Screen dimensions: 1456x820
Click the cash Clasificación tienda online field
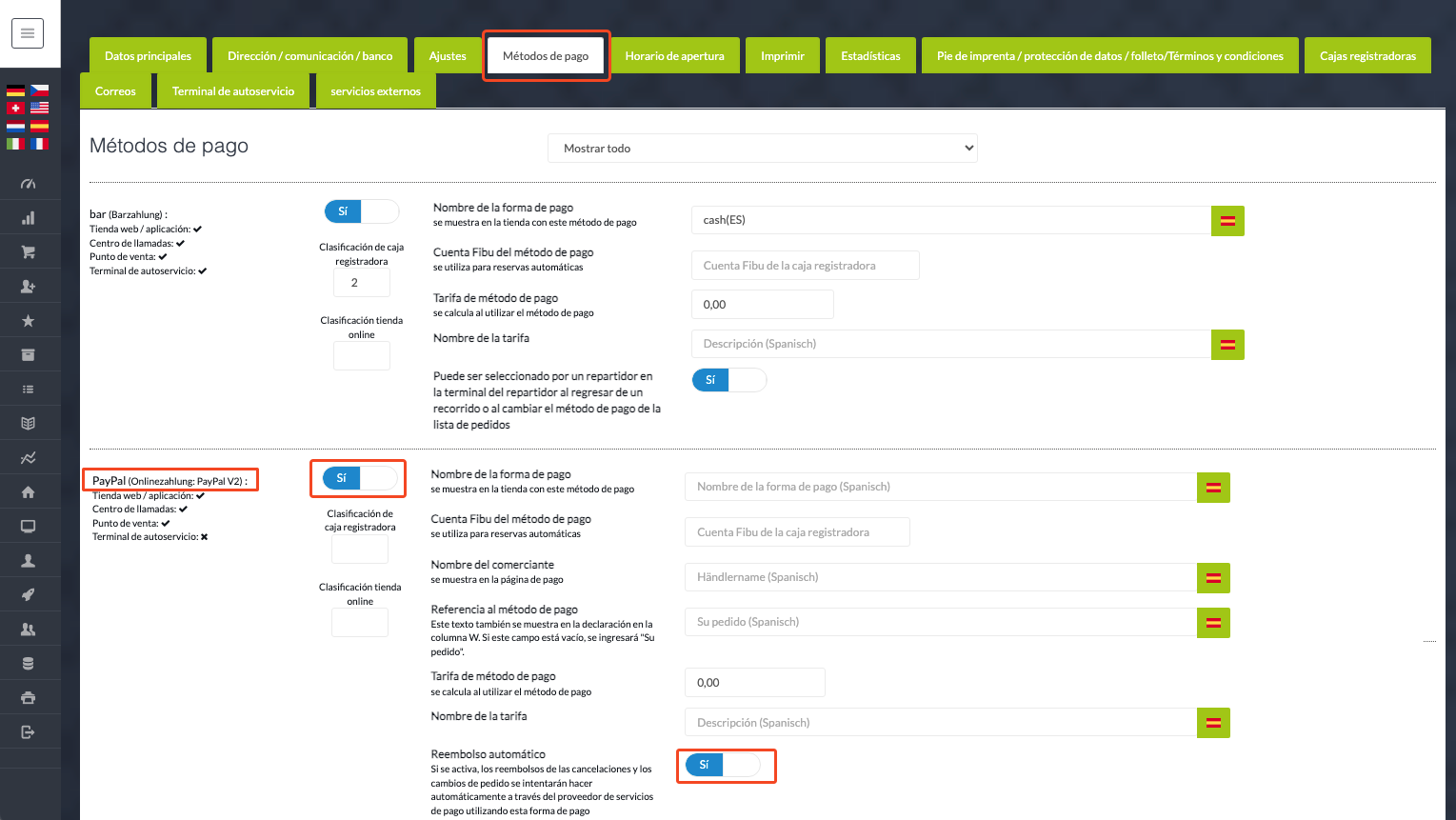click(362, 356)
